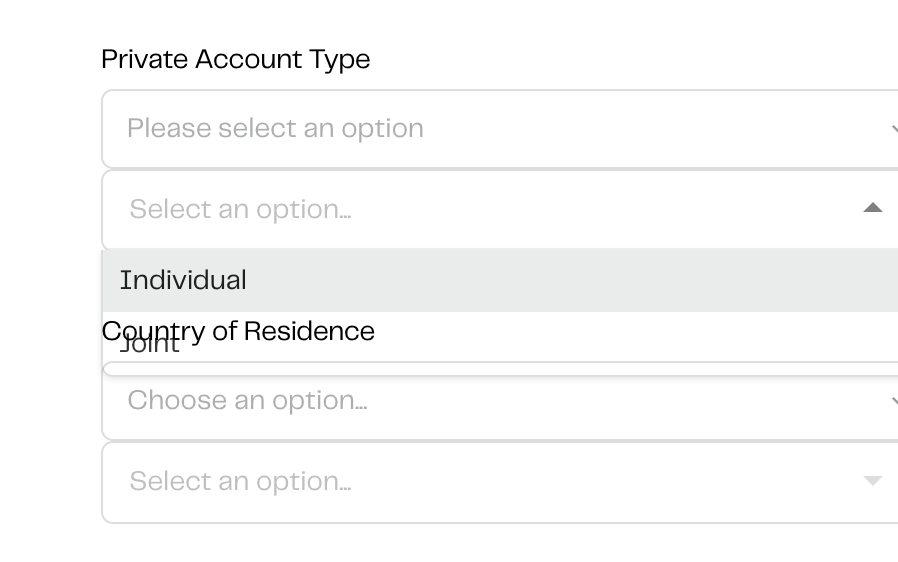Click the chevron beside "Choose an option..."
Screen dimensions: 898x562
pyautogui.click(x=893, y=401)
